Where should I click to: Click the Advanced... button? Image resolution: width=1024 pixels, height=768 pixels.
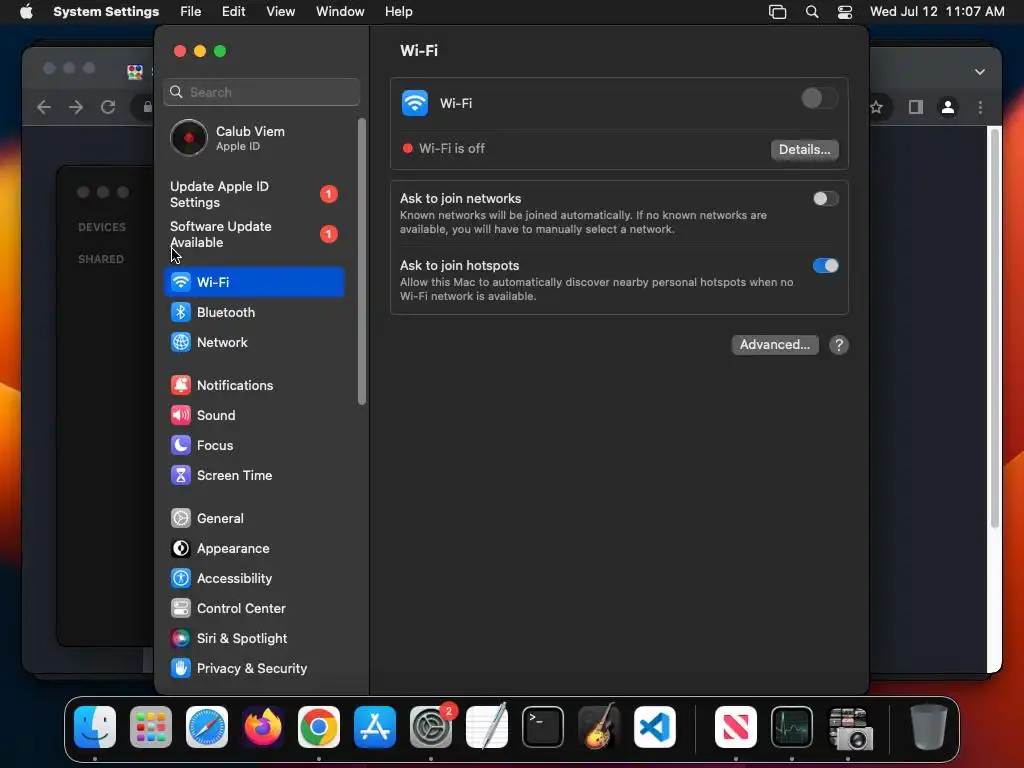point(775,345)
